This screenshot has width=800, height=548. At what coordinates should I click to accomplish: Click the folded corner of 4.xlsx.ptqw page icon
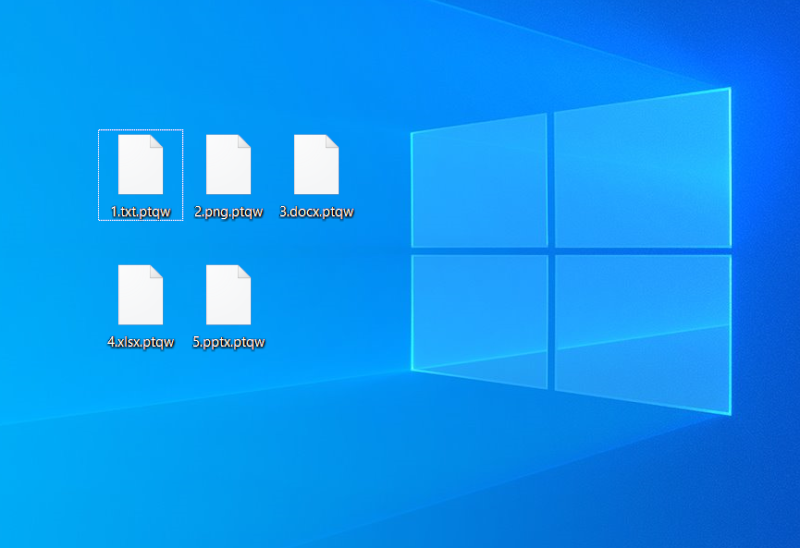(156, 271)
